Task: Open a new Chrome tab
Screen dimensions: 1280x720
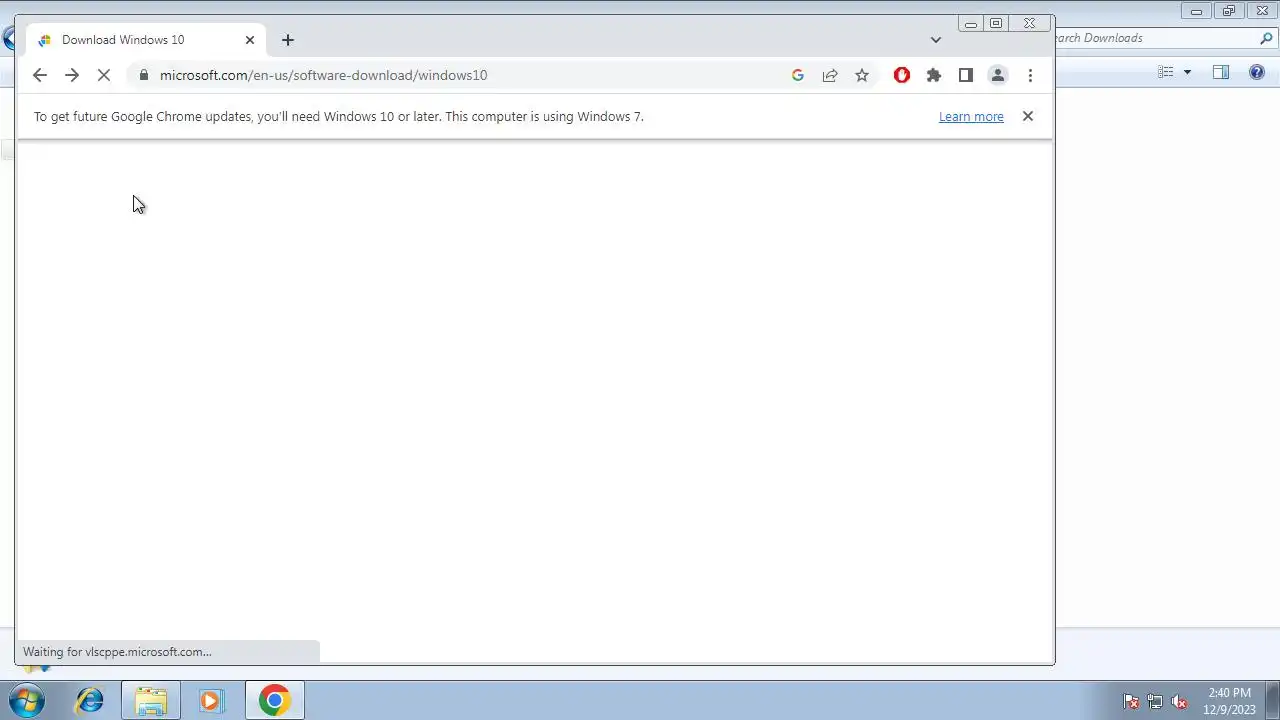Action: pos(288,40)
